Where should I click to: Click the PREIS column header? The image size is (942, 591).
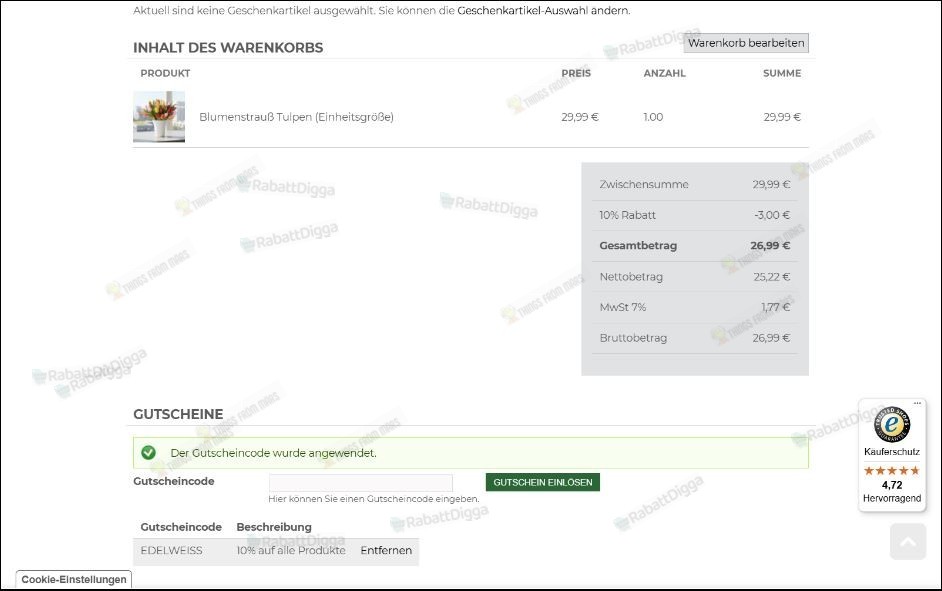576,73
